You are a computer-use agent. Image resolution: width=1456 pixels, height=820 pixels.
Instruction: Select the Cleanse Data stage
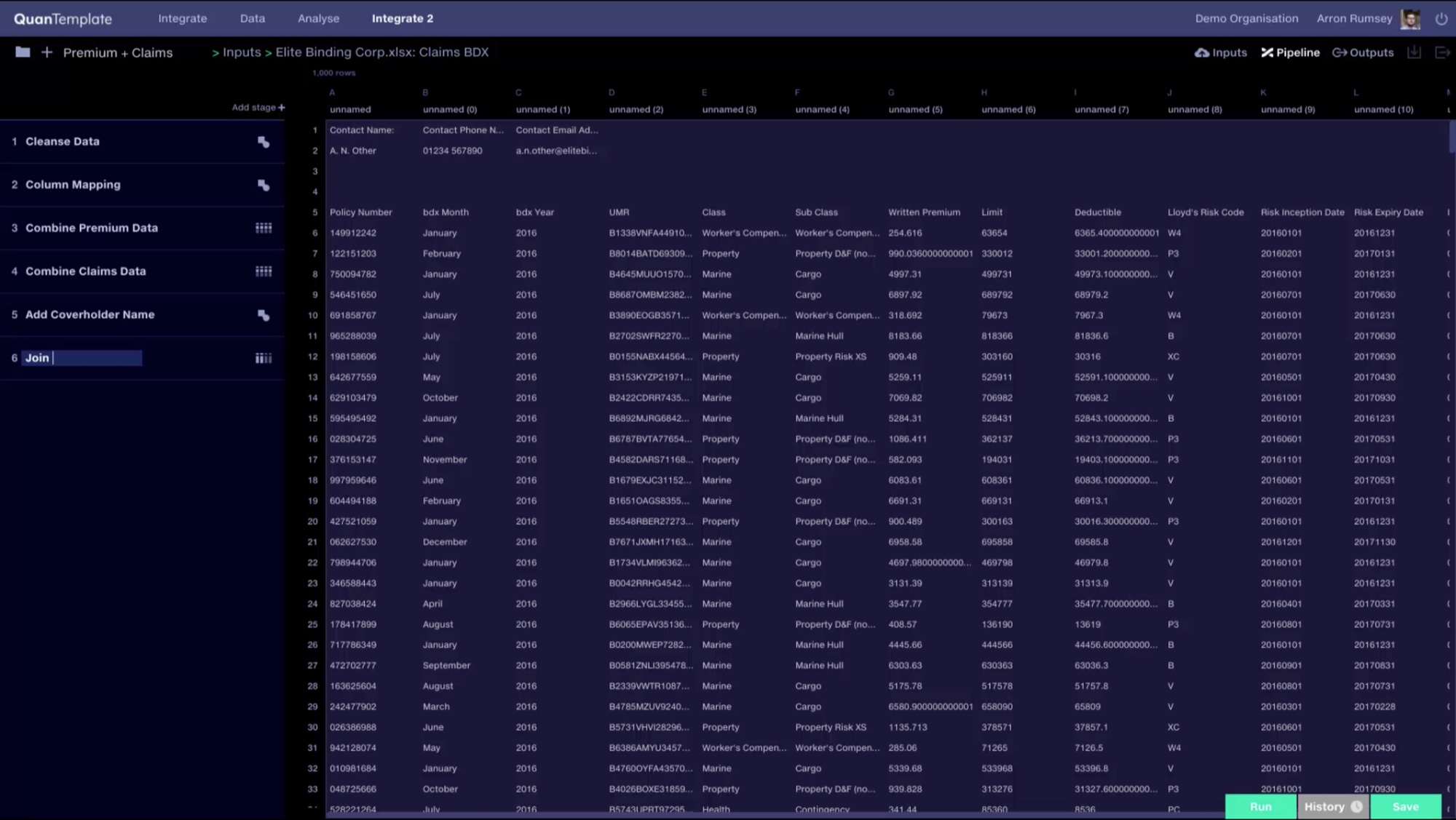[x=142, y=142]
